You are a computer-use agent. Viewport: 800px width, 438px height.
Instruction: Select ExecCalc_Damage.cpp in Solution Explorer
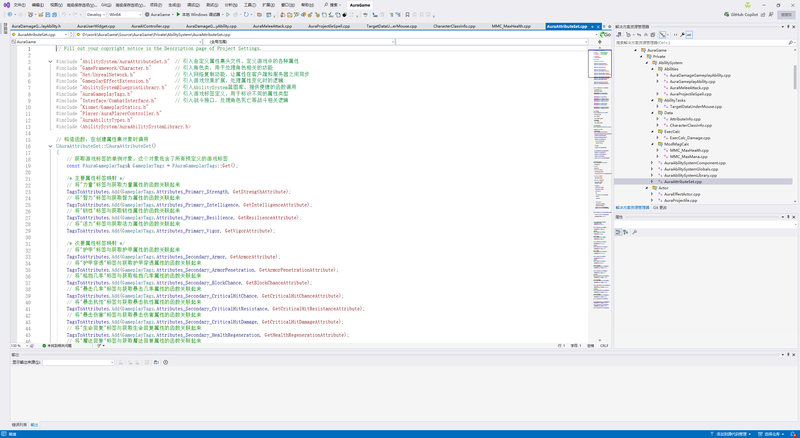pos(691,137)
